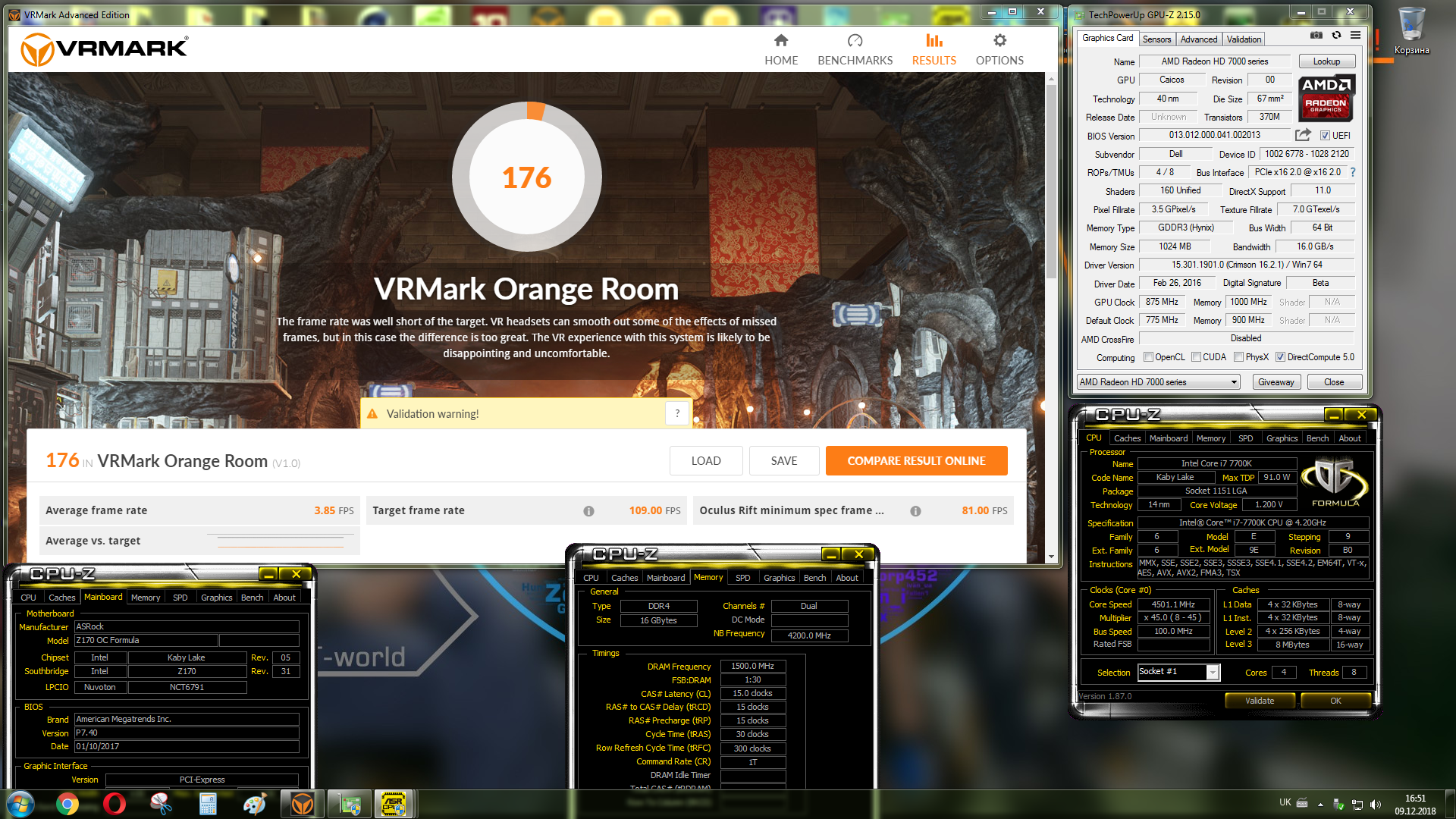Click the scroll down arrow in VRMark
This screenshot has width=1456, height=819.
point(1051,557)
